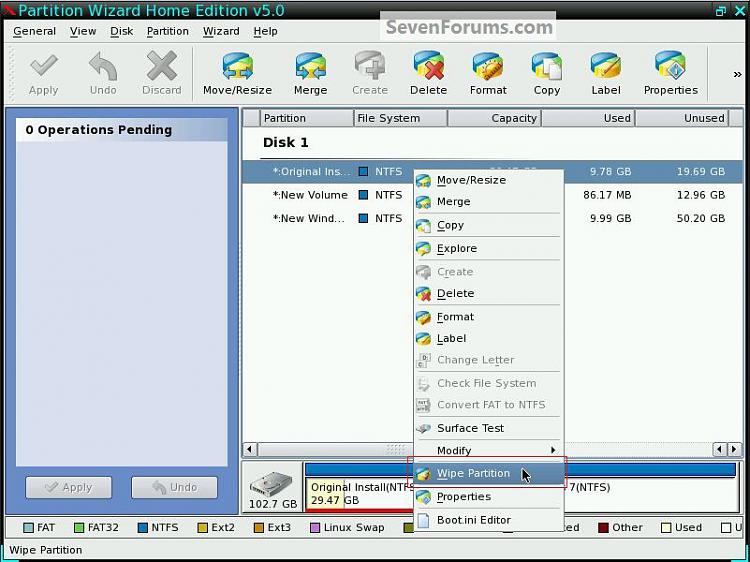Click the FAT legend color swatch

(x=28, y=528)
